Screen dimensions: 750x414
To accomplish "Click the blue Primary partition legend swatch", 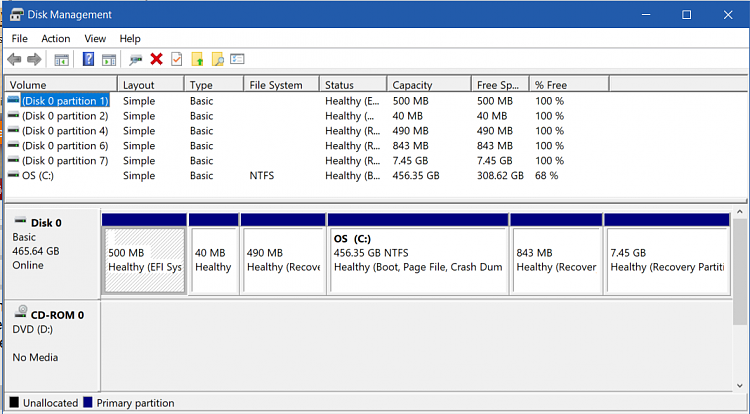I will click(x=88, y=403).
